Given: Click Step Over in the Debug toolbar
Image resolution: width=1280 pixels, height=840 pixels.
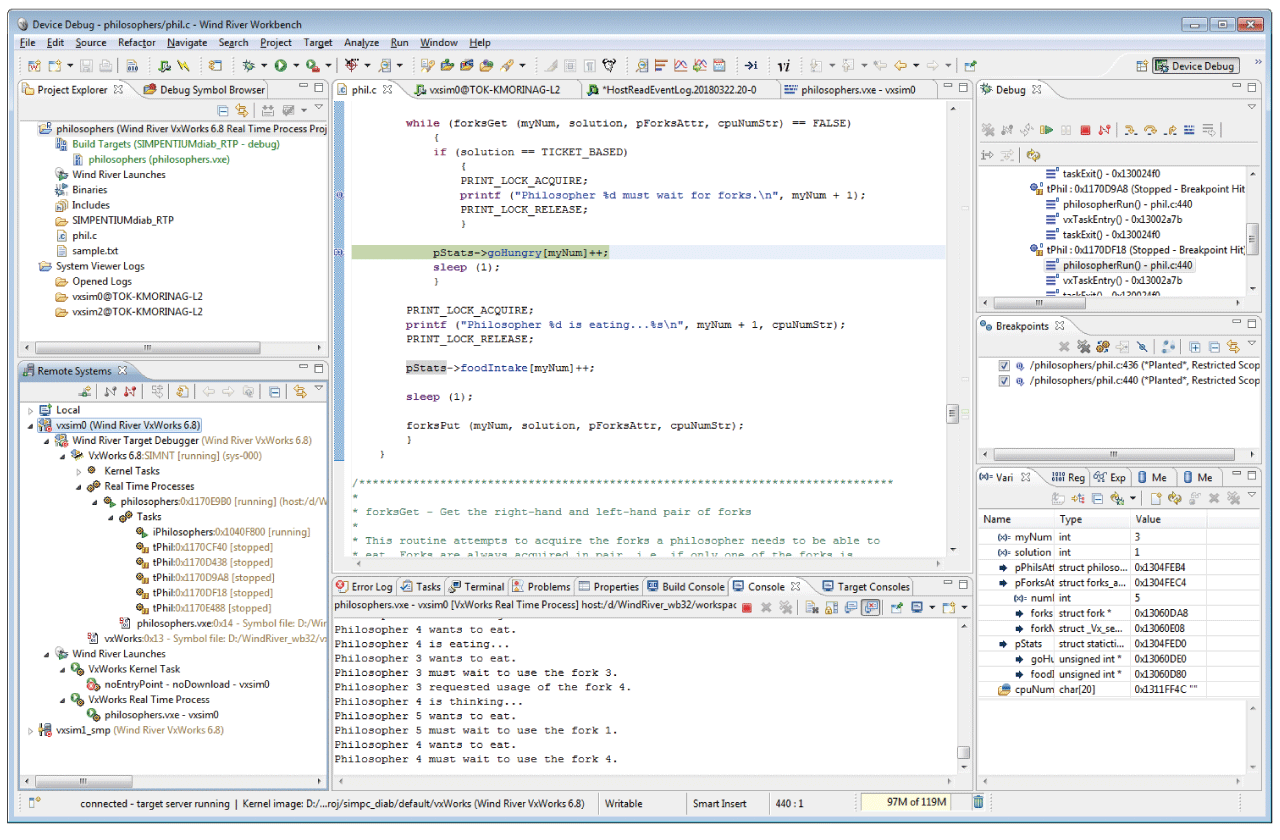Looking at the screenshot, I should click(1151, 130).
